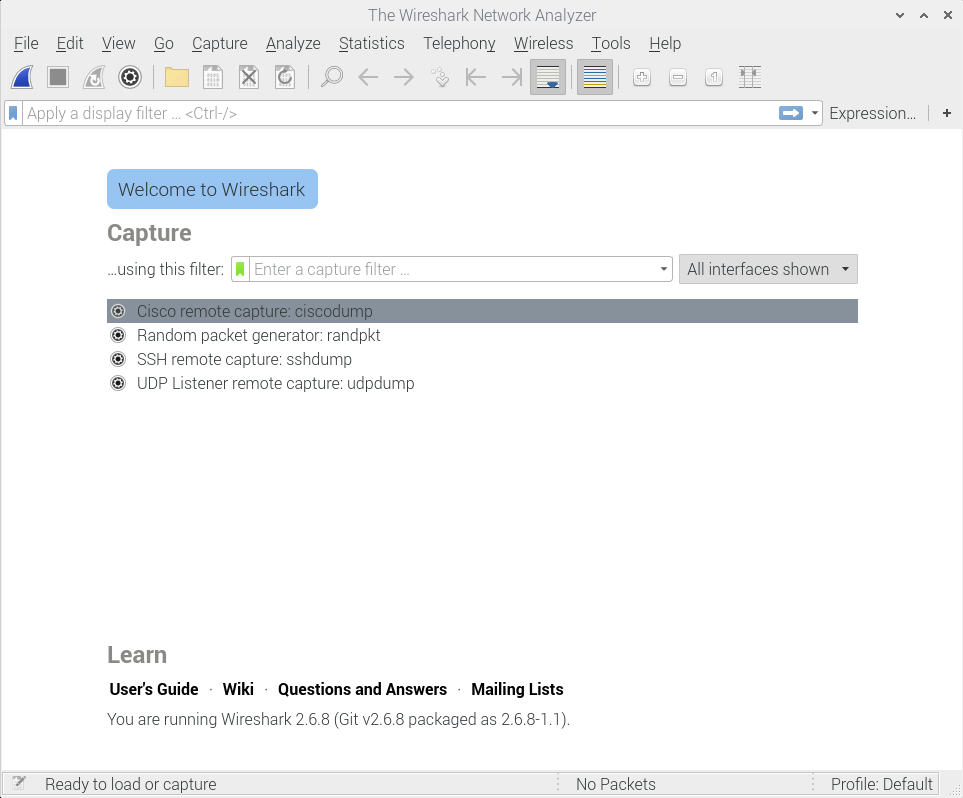The height and width of the screenshot is (798, 963).
Task: Restart the current capture
Action: pyautogui.click(x=94, y=77)
